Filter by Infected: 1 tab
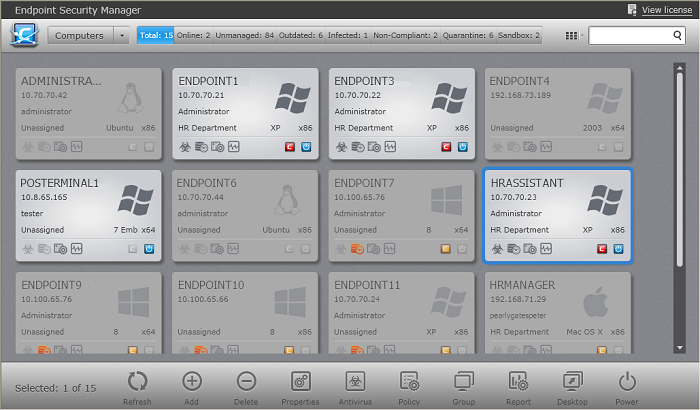This screenshot has height=410, width=700. [348, 35]
